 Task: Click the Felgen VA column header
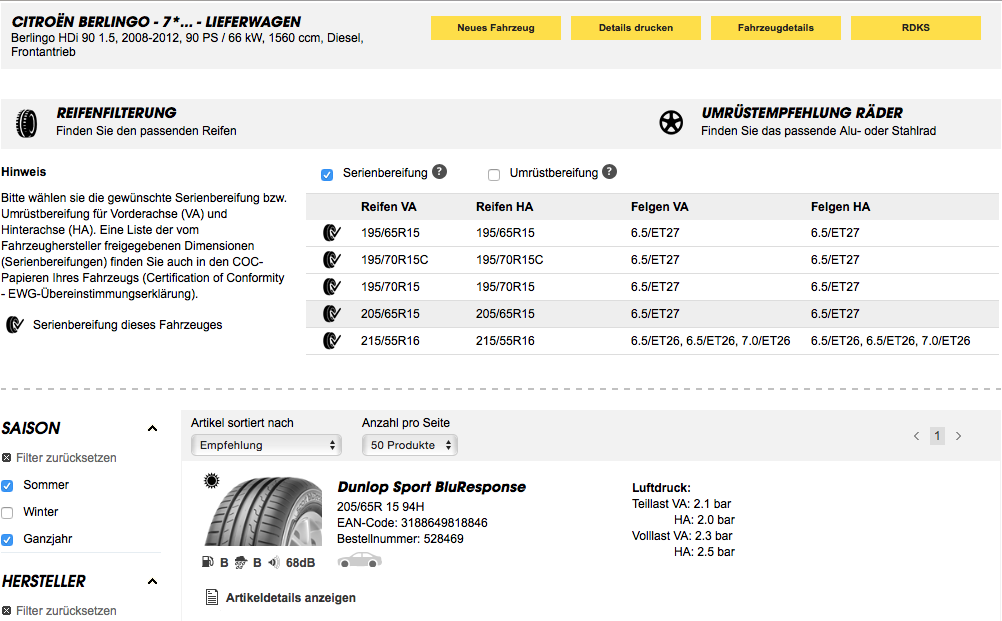click(659, 207)
